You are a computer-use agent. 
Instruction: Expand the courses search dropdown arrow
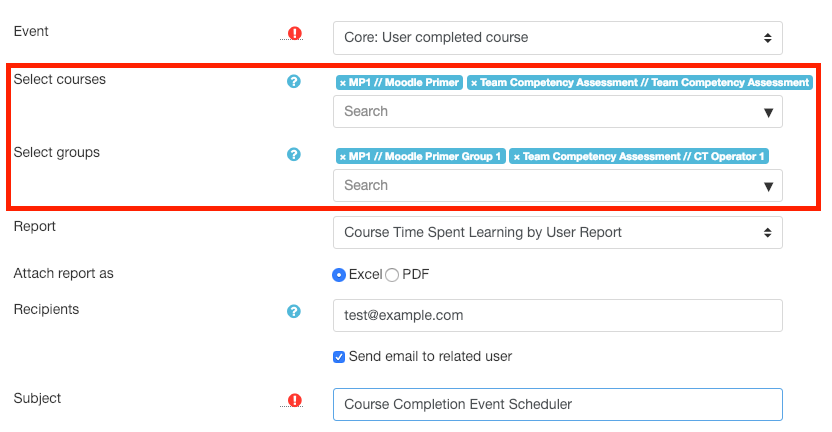click(x=768, y=113)
